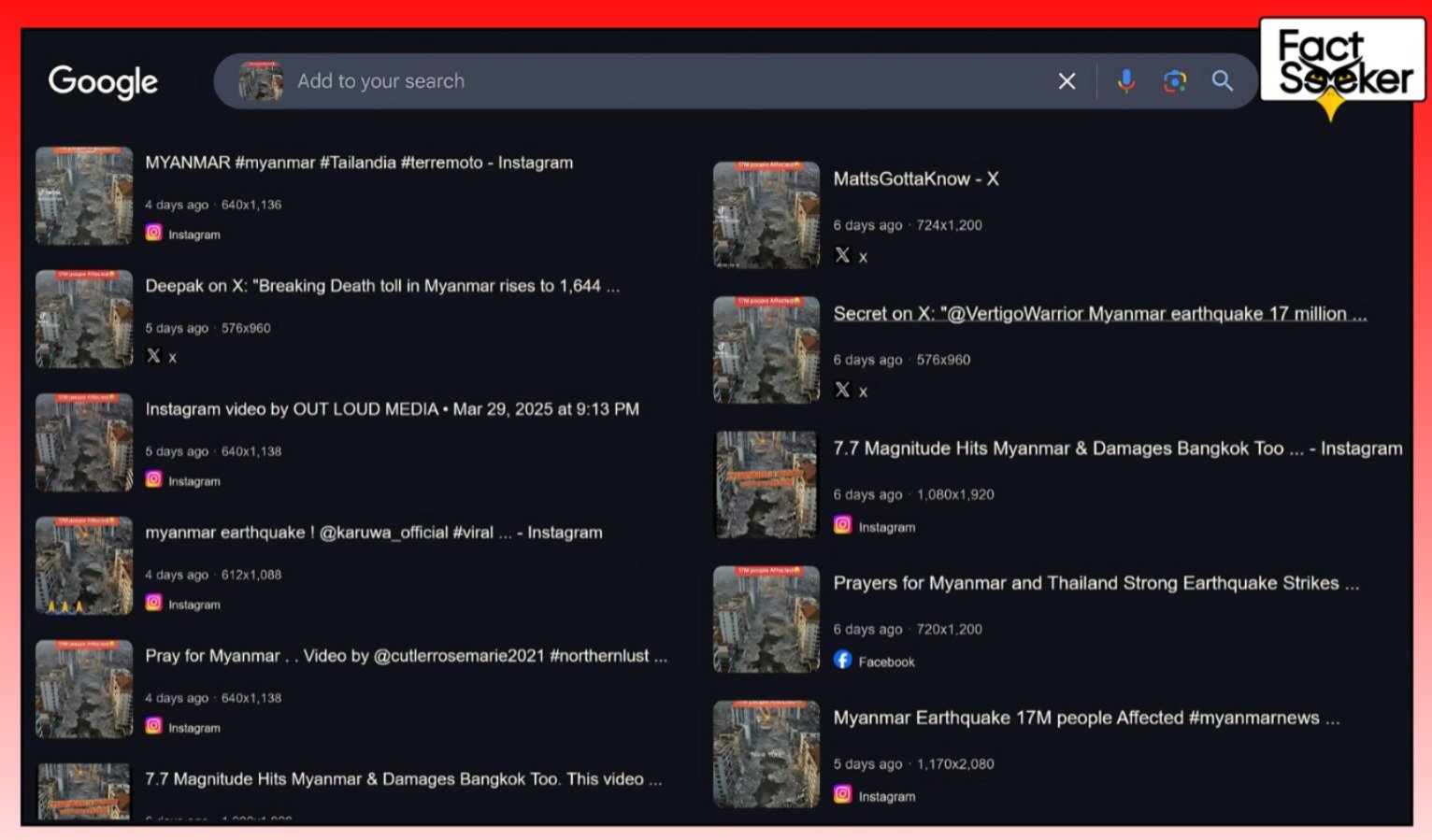Click thumbnail of MattsGottaKnow result
The image size is (1432, 840).
click(766, 215)
